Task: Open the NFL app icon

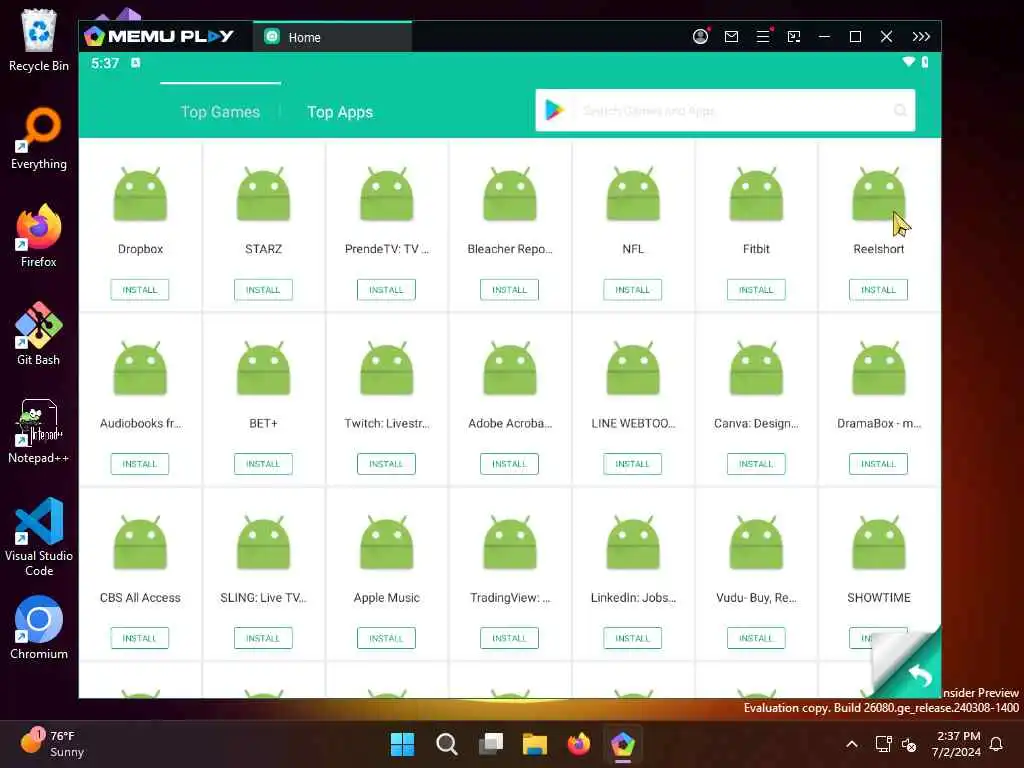Action: (633, 194)
